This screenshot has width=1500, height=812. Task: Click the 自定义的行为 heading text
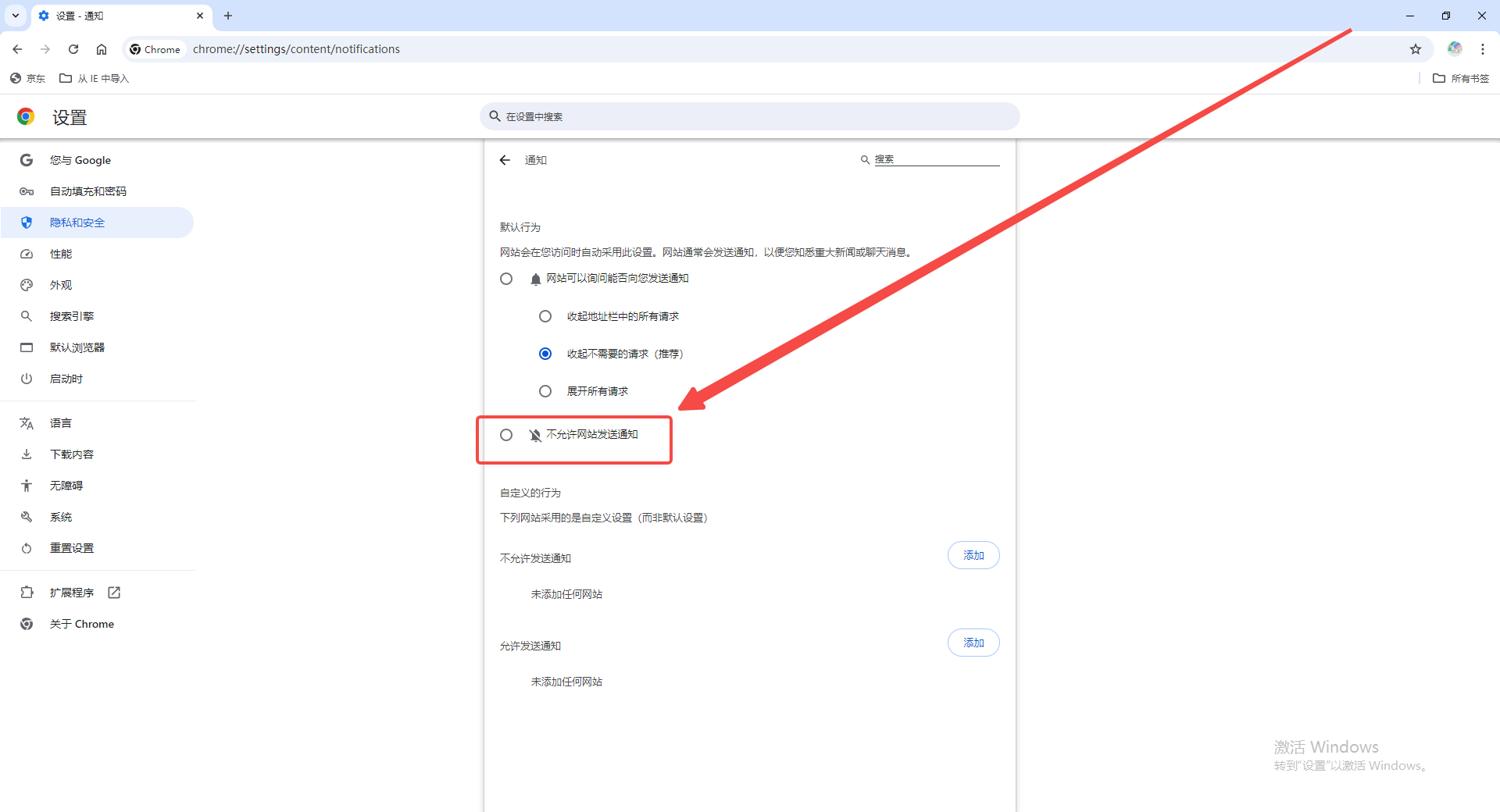click(530, 493)
